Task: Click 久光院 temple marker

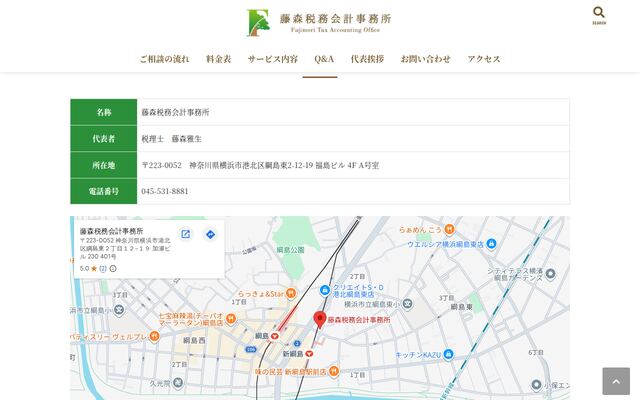Action: pos(178,383)
